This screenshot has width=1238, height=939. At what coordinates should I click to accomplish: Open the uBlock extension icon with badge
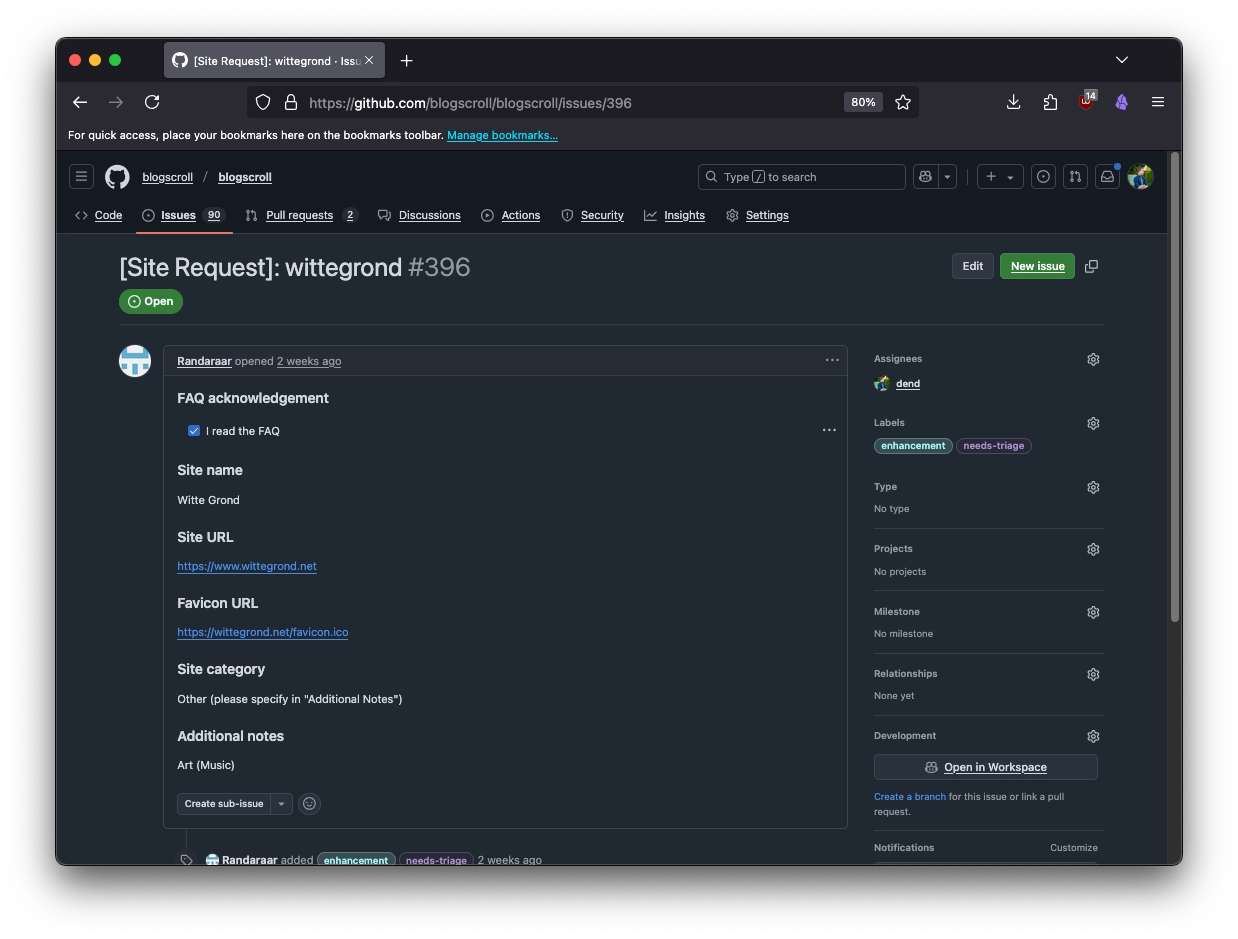(x=1087, y=101)
